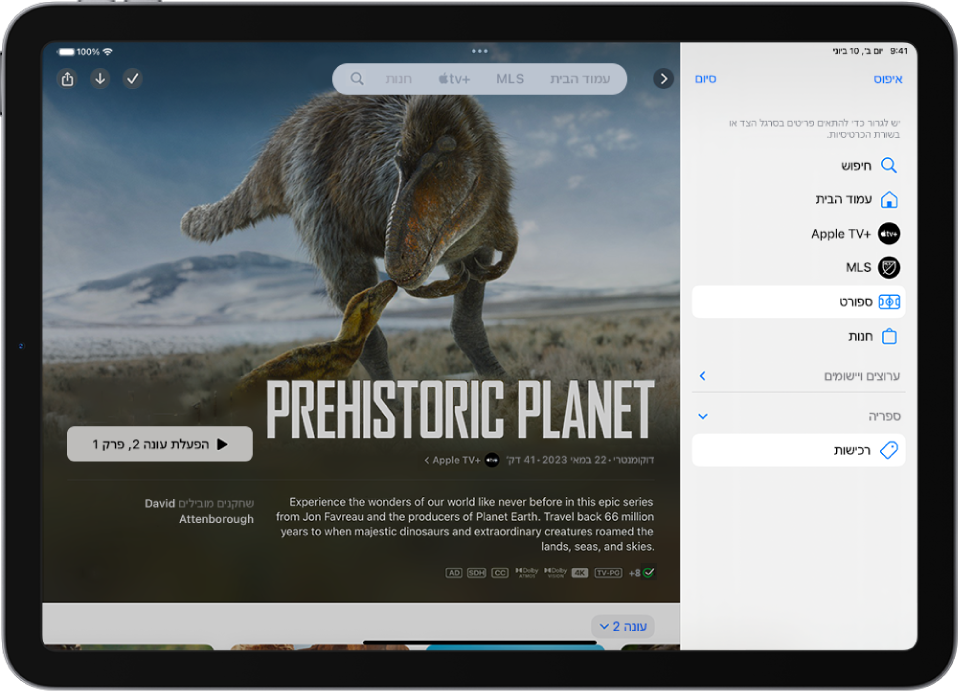Tap the 9:41 clock in status bar
Image resolution: width=963 pixels, height=694 pixels.
pos(899,52)
